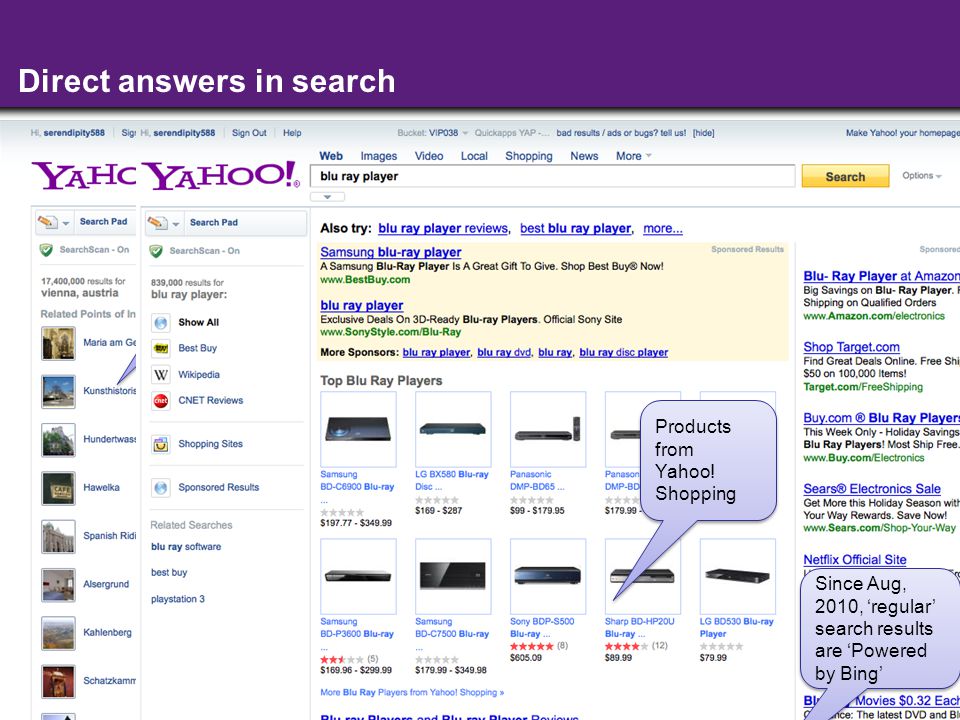Click in the blu ray player search field

tap(552, 176)
